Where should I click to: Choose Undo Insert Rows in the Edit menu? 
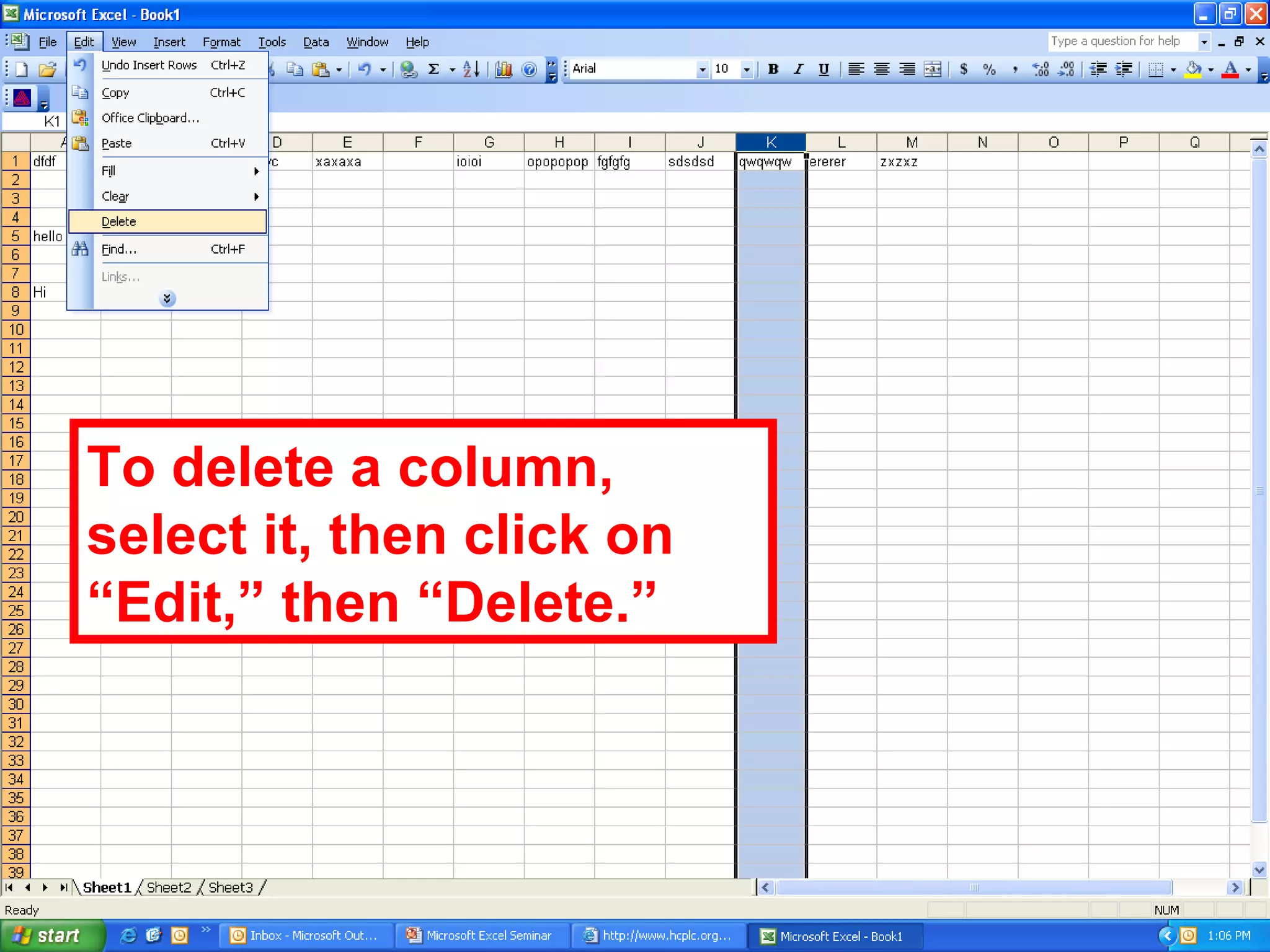click(168, 65)
